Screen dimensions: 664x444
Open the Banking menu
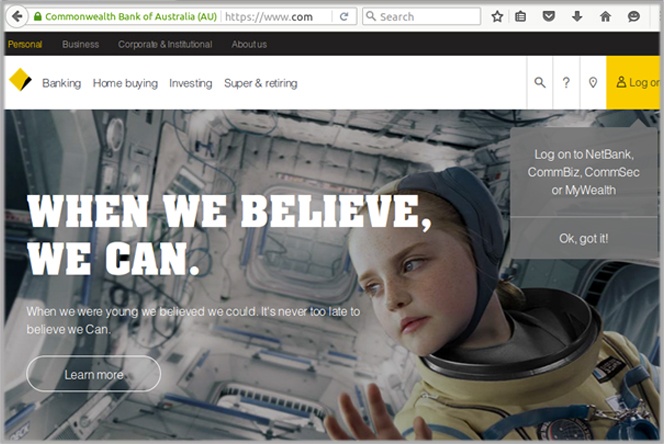(x=61, y=83)
